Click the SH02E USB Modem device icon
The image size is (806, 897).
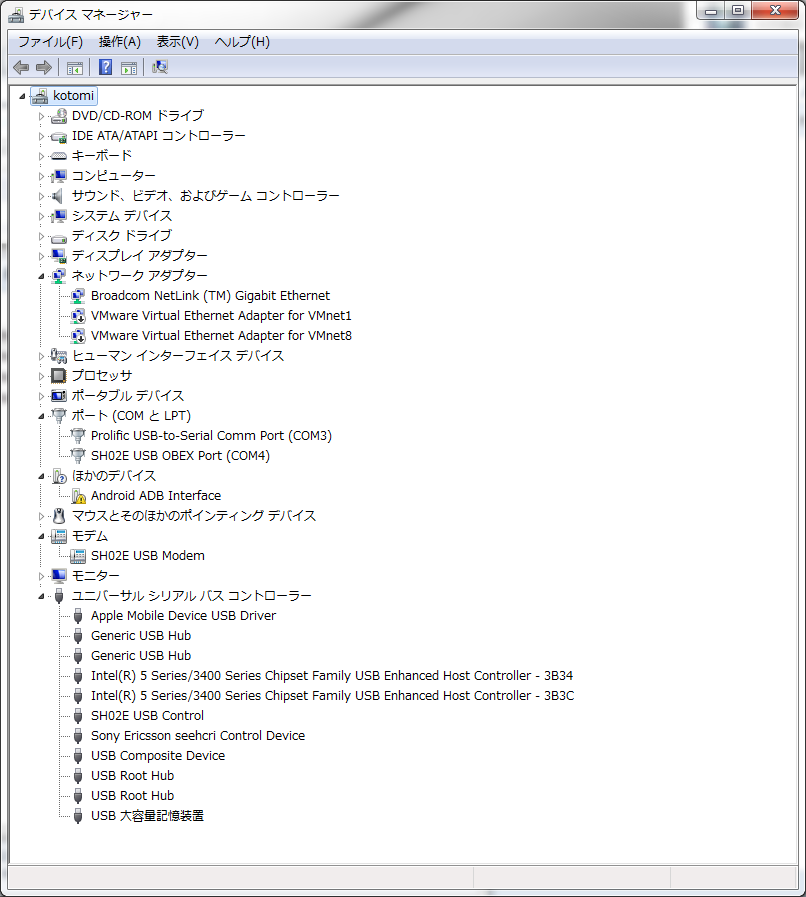click(x=78, y=556)
